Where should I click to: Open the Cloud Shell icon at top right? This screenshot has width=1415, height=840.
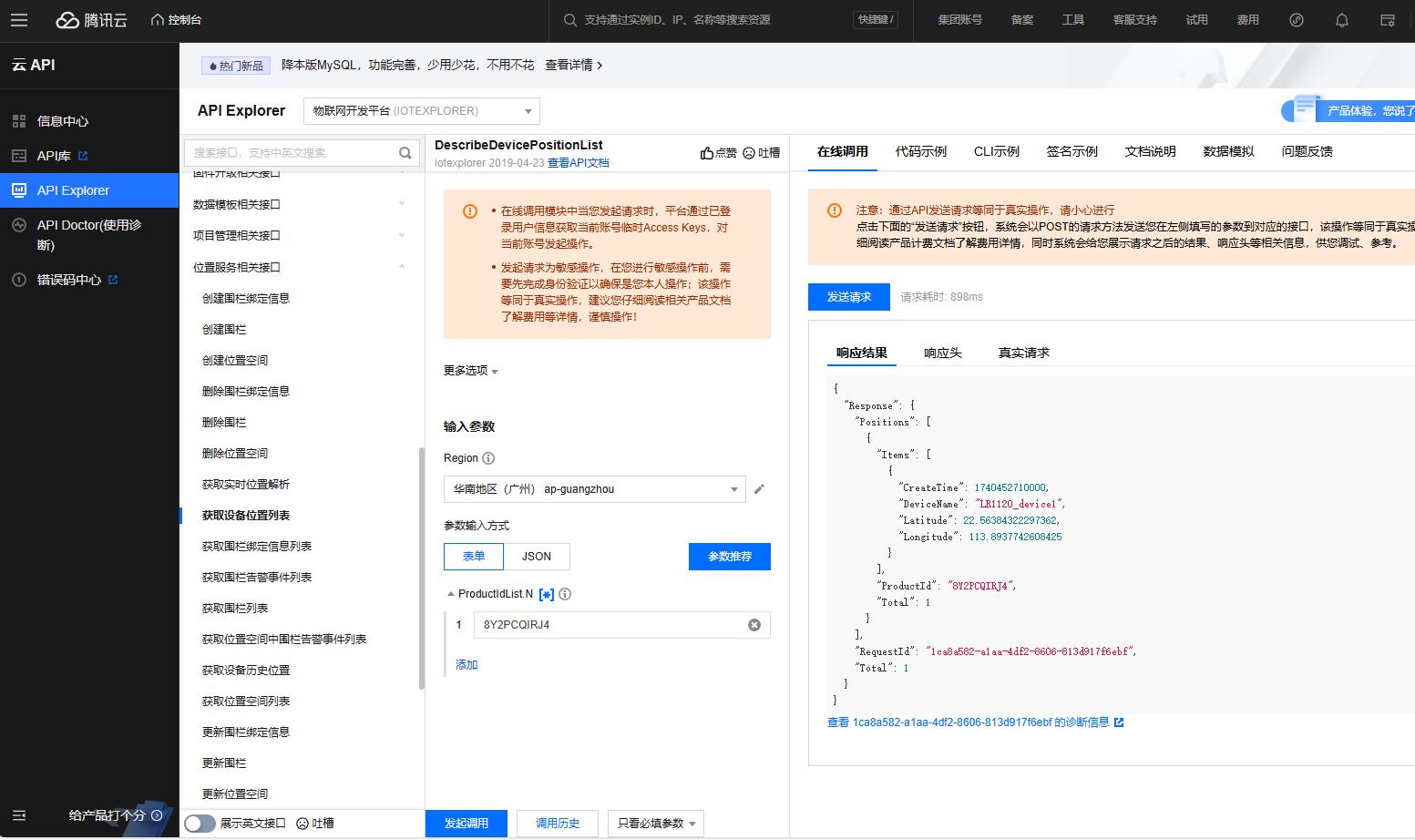(x=1388, y=20)
